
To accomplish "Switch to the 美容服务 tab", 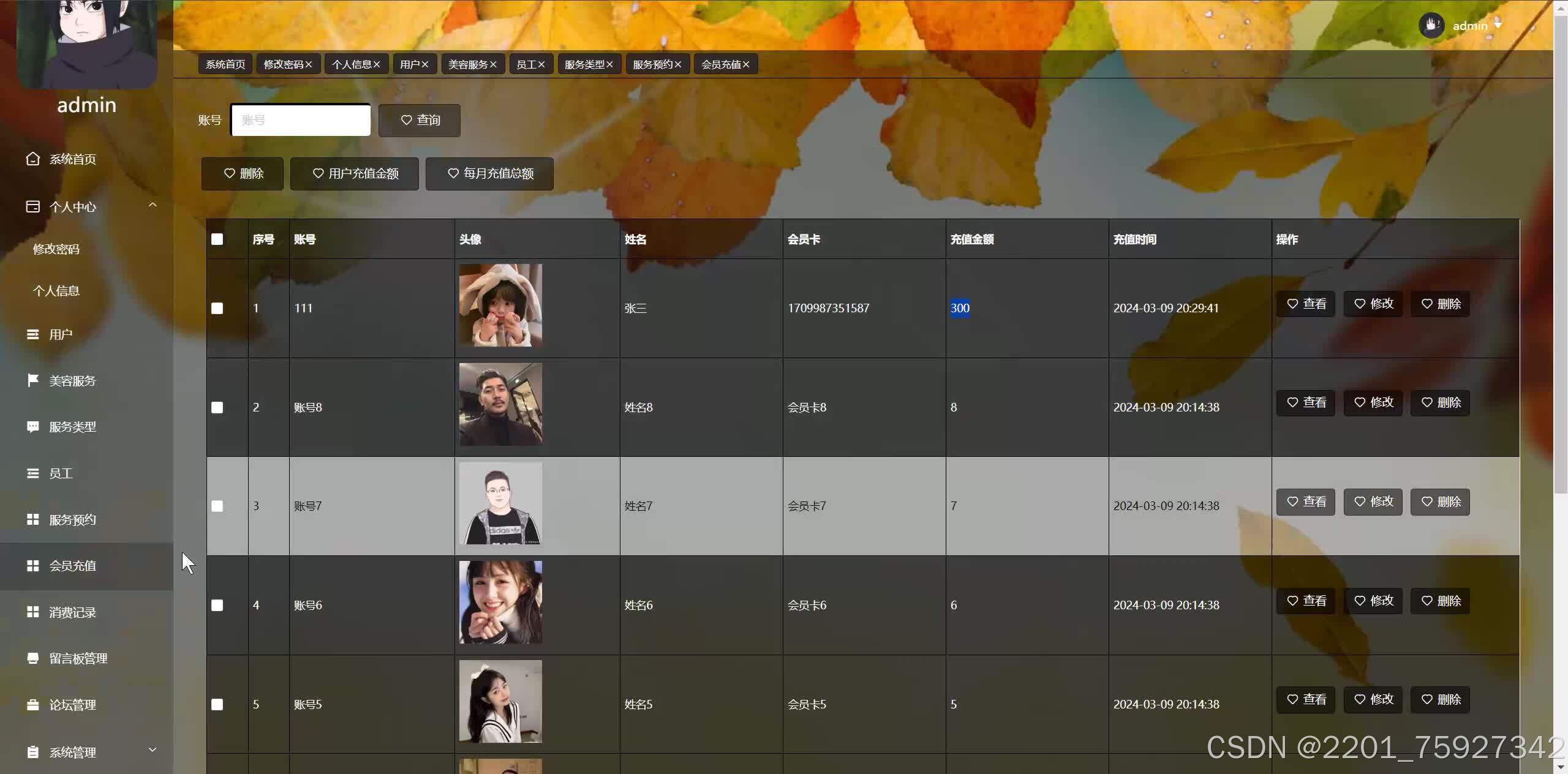I will point(467,64).
